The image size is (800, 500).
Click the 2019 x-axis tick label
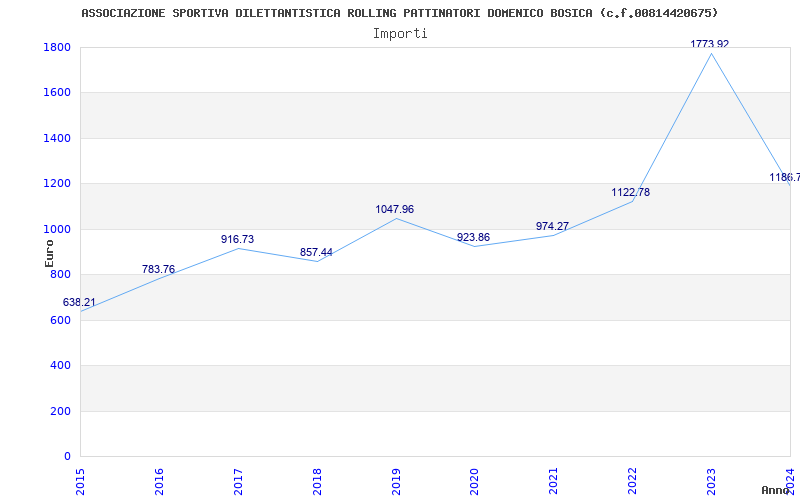396,482
